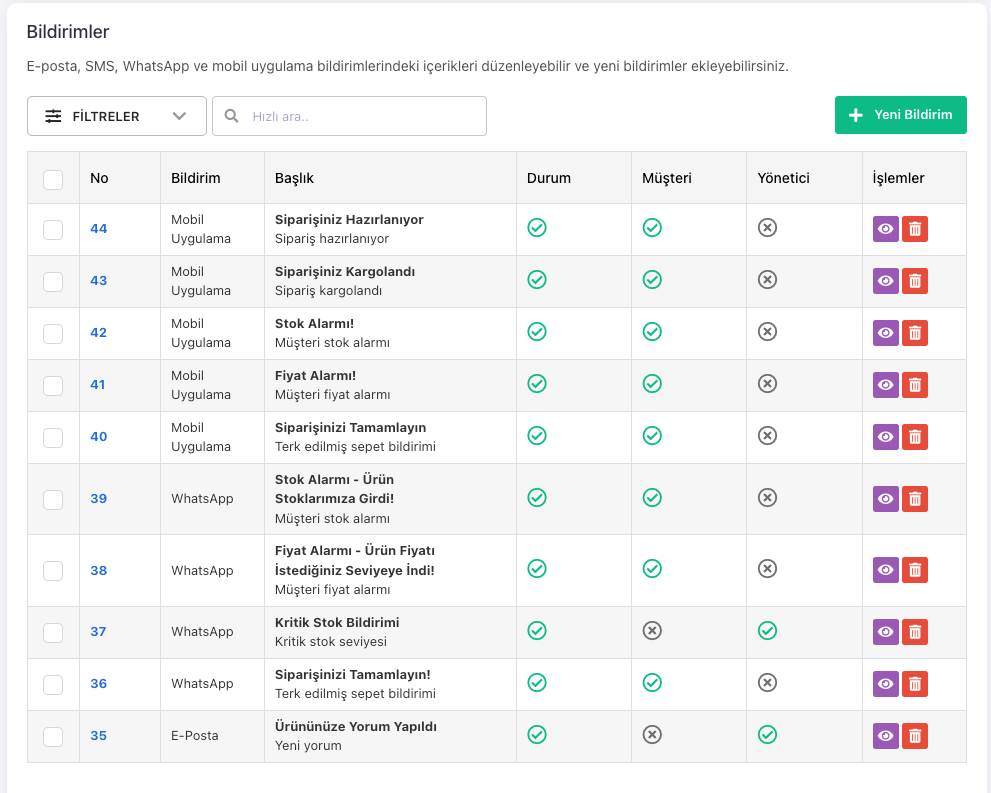Viewport: 991px width, 793px height.
Task: Open notification number 44 link
Action: pyautogui.click(x=98, y=229)
